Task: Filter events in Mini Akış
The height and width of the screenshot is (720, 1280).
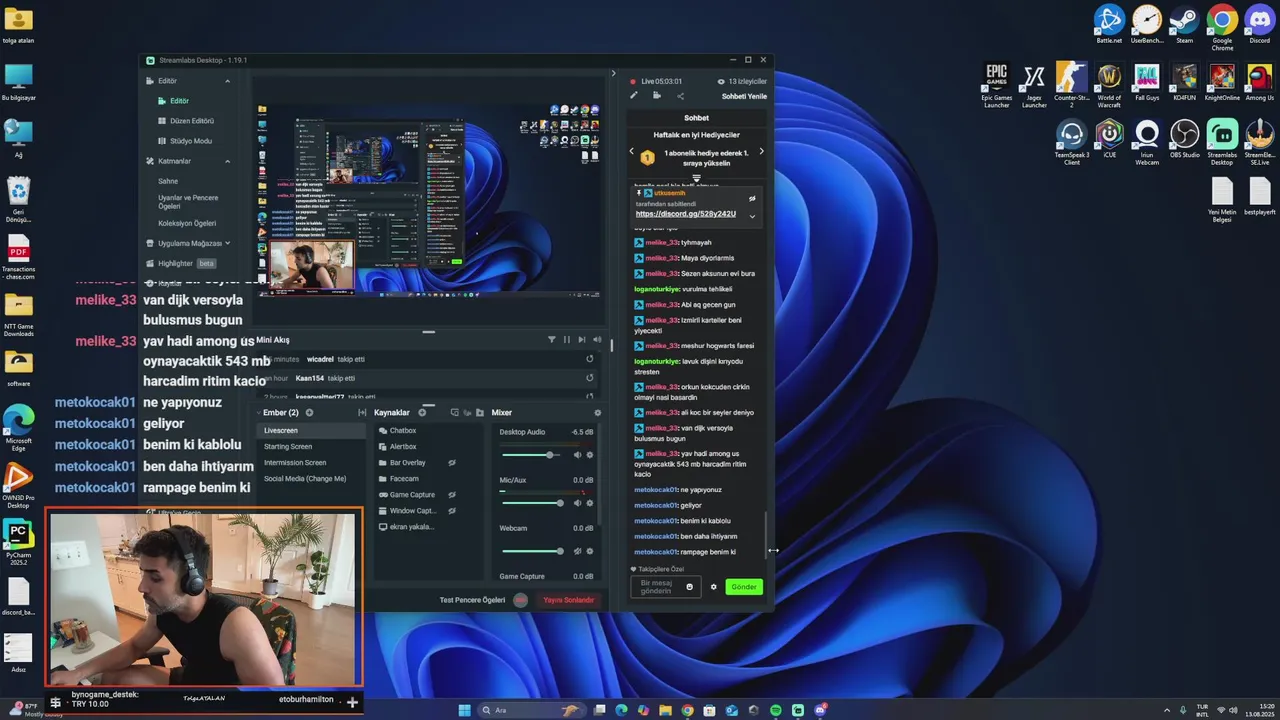Action: (x=551, y=339)
